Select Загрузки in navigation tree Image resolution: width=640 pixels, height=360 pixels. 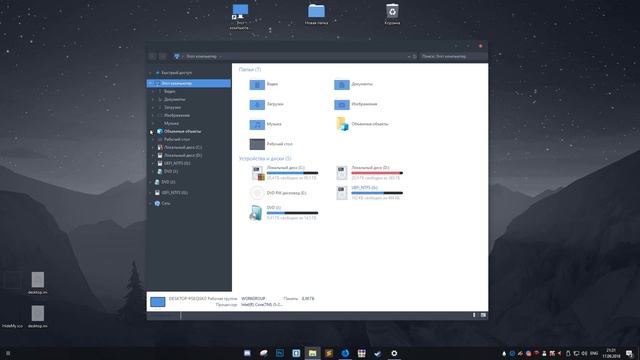coord(172,107)
